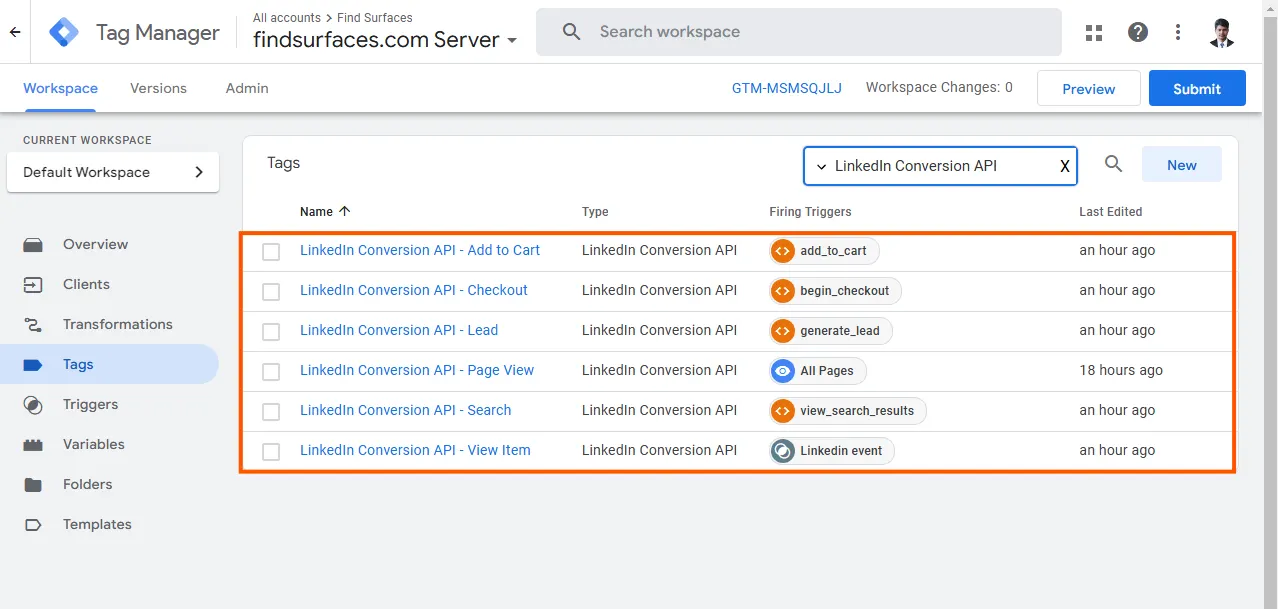
Task: Open the LinkedIn Conversion API - Lead tag
Action: pyautogui.click(x=399, y=330)
